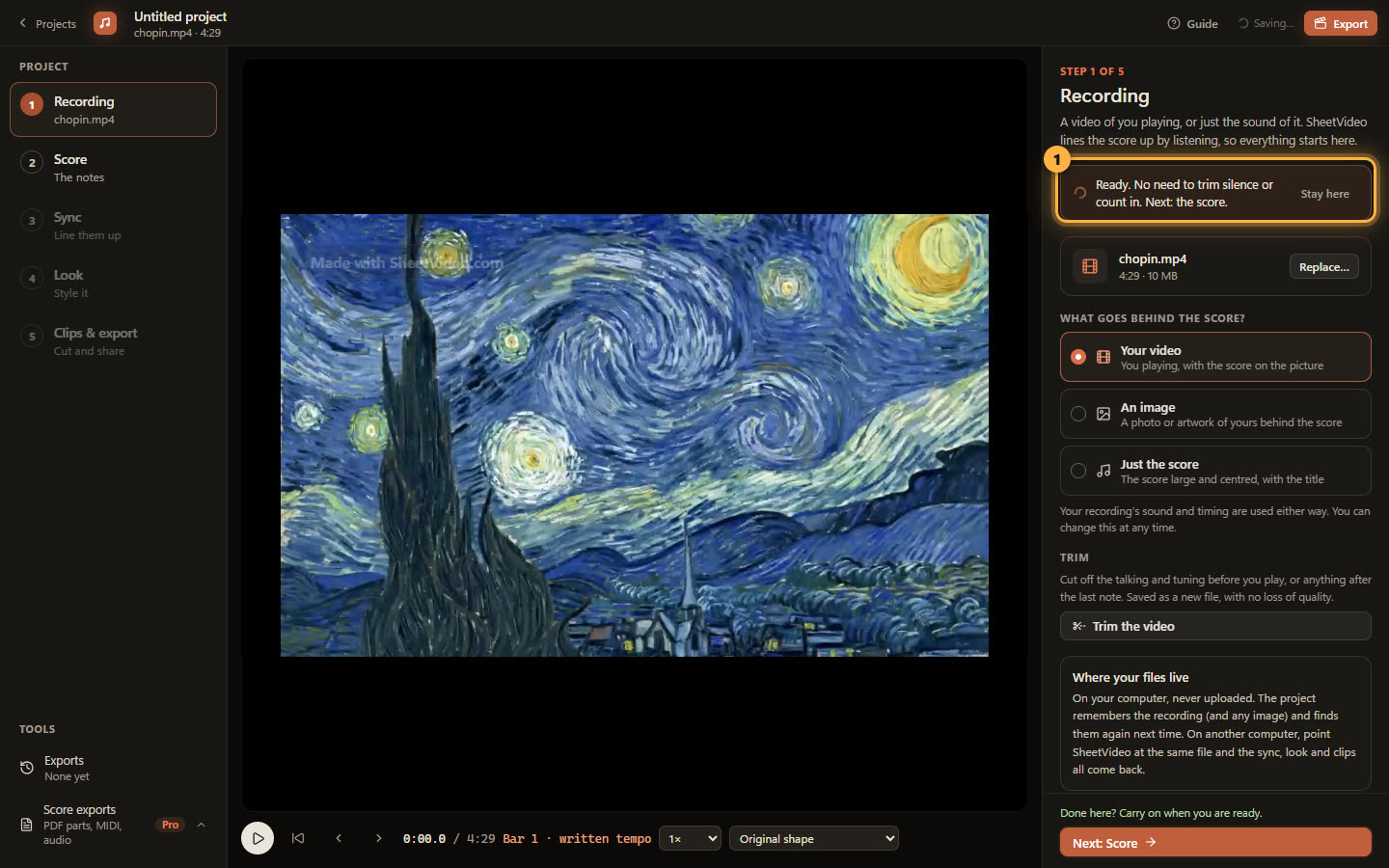Click the Exports history clock icon
Image resolution: width=1389 pixels, height=868 pixels.
[27, 768]
